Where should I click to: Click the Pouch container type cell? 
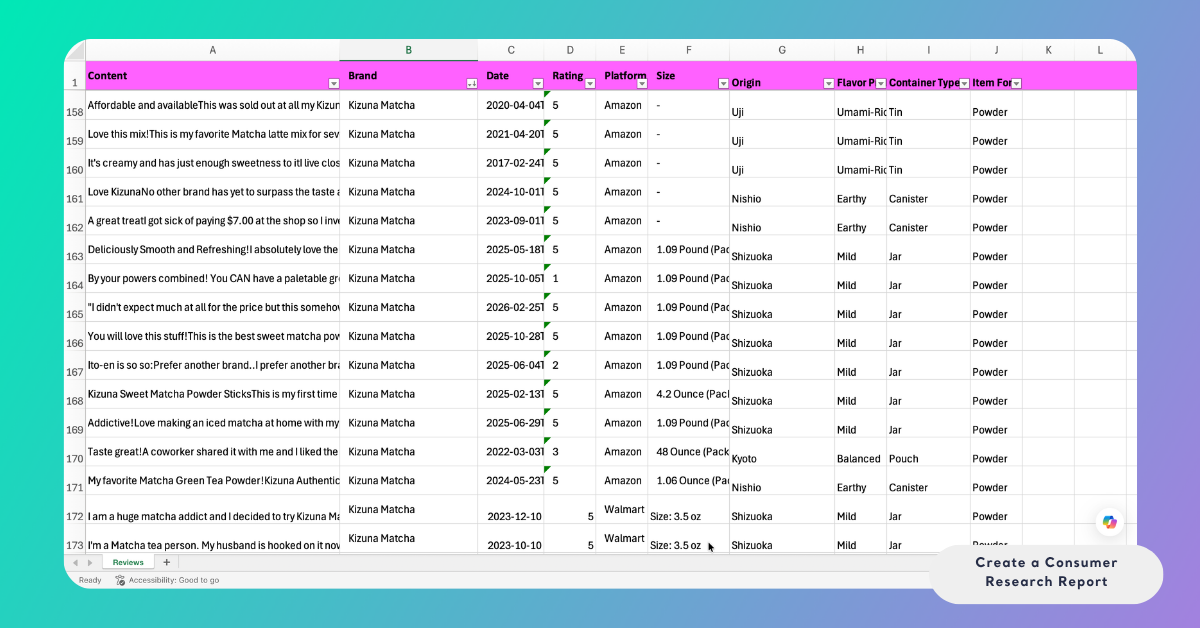click(x=928, y=452)
